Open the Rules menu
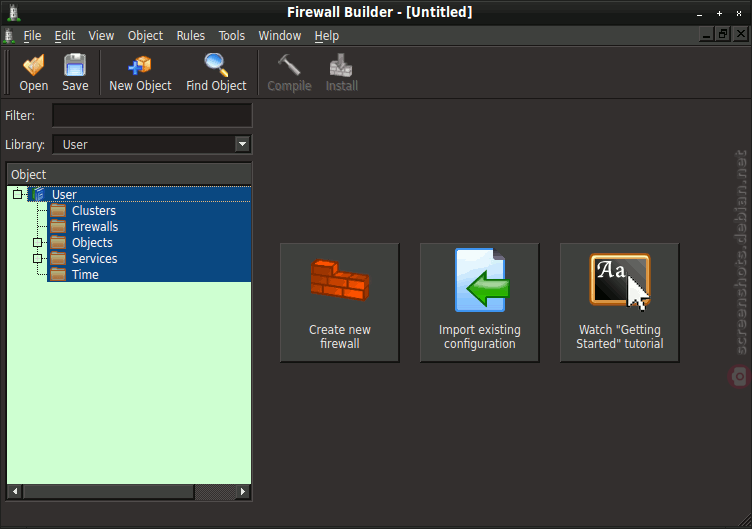The width and height of the screenshot is (752, 529). [190, 36]
